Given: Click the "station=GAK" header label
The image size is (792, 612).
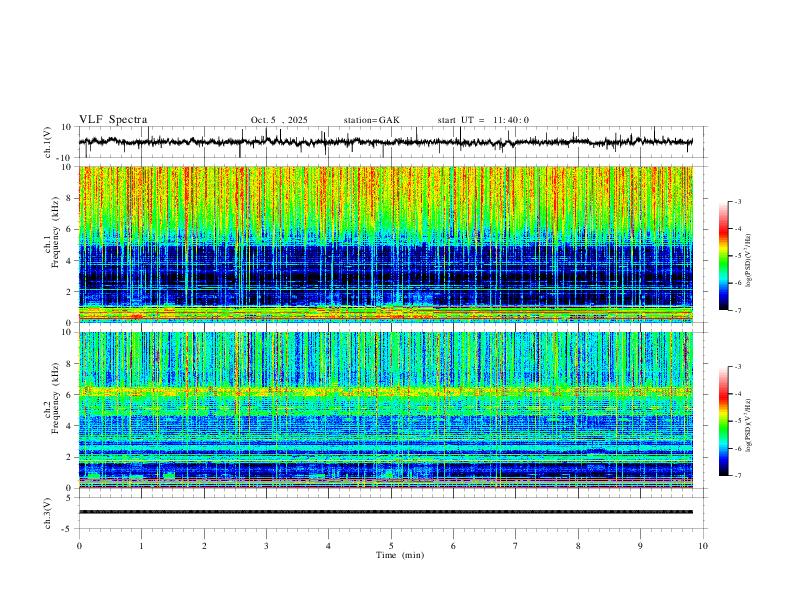Looking at the screenshot, I should coord(371,120).
